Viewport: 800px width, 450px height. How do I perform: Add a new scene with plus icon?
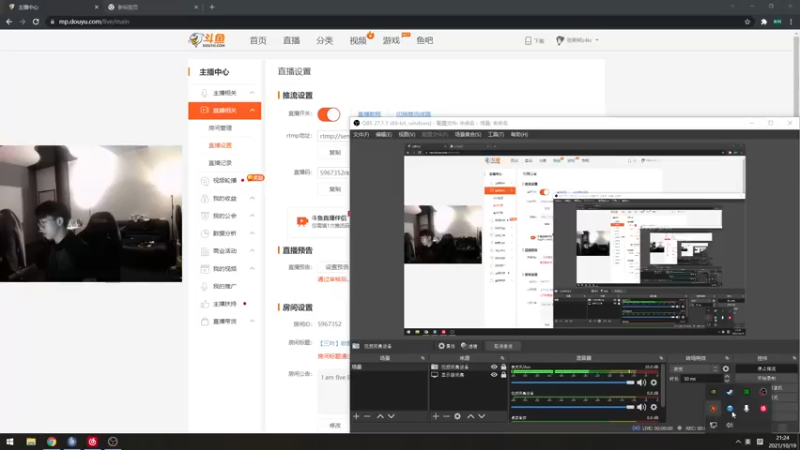(x=356, y=416)
